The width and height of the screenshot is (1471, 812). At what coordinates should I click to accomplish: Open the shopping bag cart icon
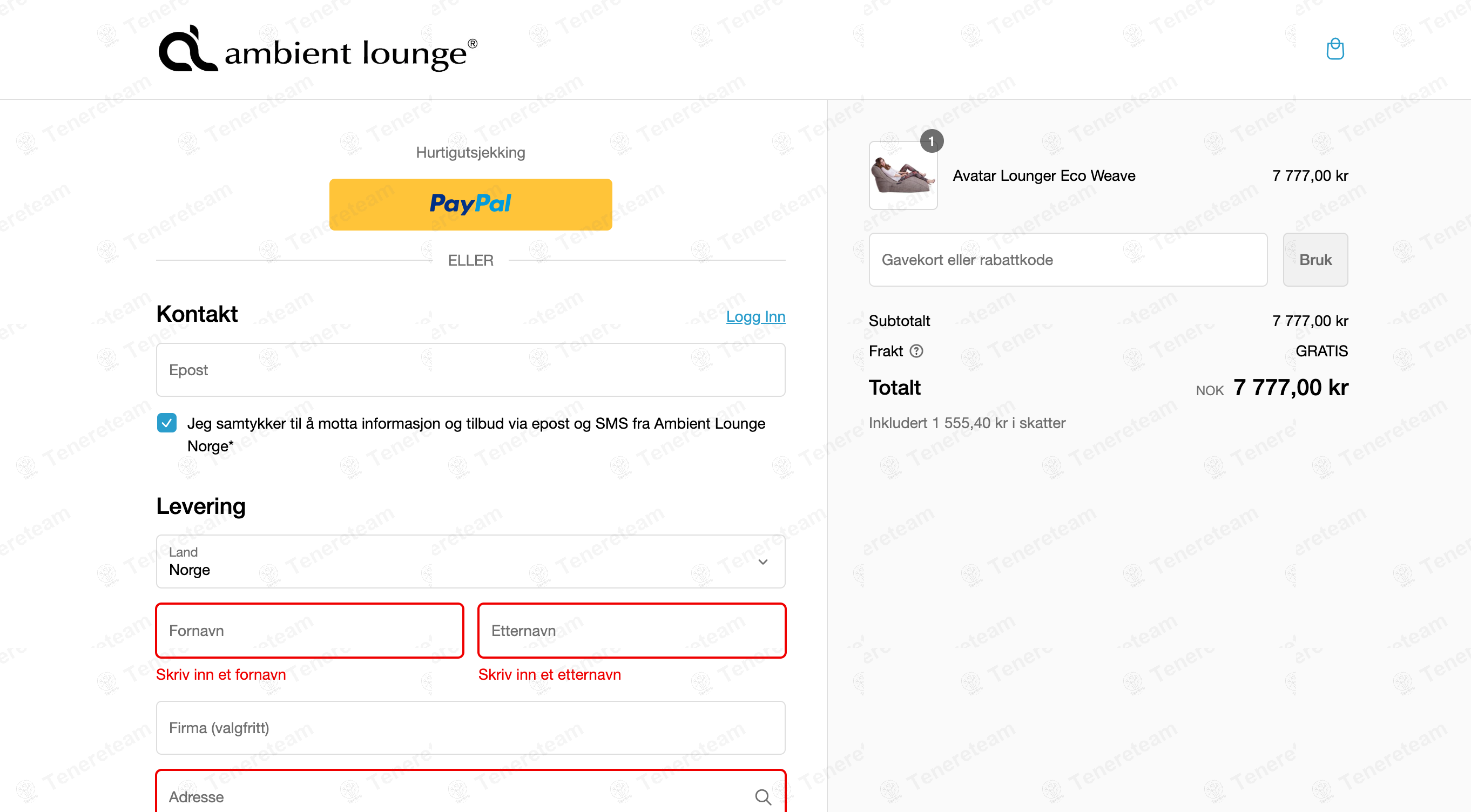tap(1334, 49)
